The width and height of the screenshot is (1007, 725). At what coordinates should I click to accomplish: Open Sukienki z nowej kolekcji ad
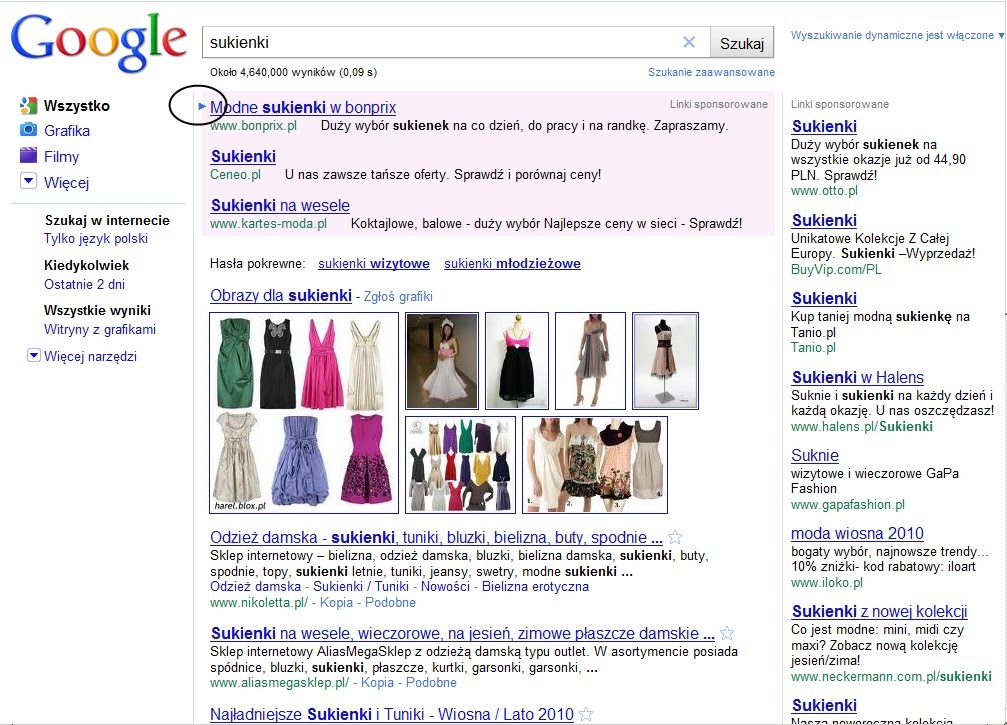pyautogui.click(x=879, y=611)
